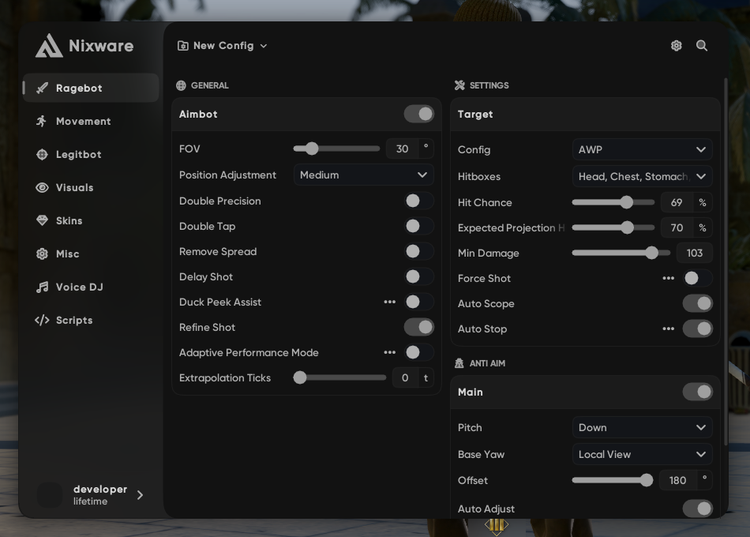Screen dimensions: 750x537
Task: Open the developer lifetime account menu
Action: tap(91, 495)
